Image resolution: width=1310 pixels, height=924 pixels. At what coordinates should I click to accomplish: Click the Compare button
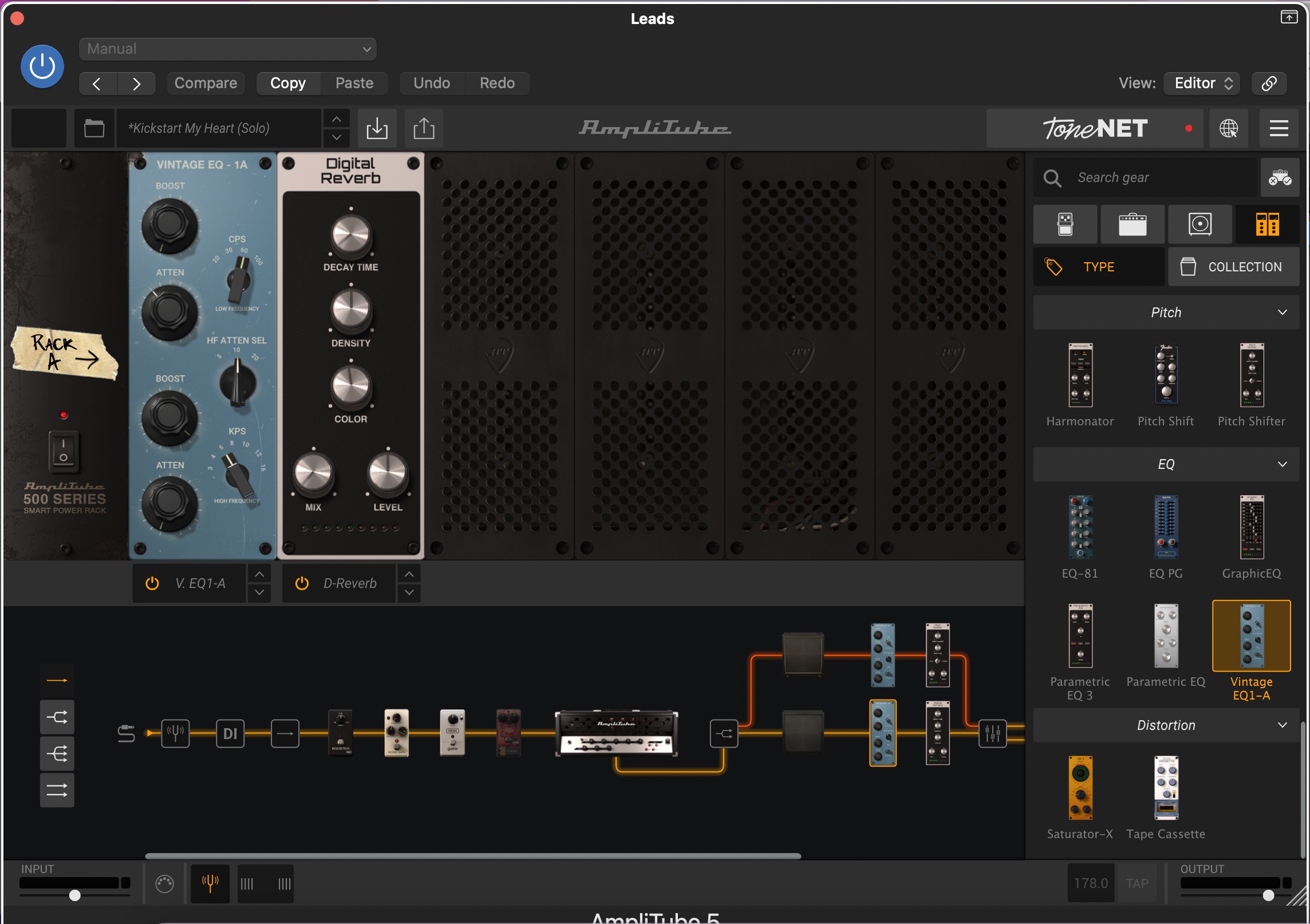tap(206, 84)
